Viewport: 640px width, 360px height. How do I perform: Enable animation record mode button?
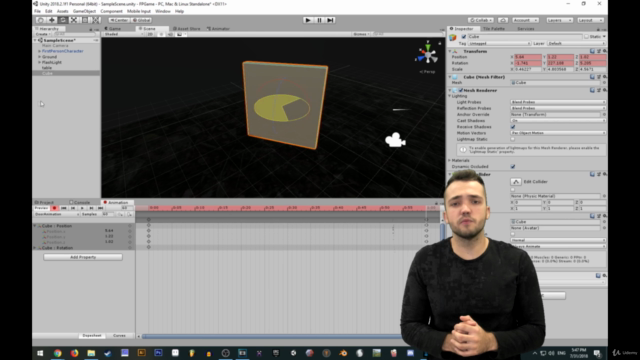tap(54, 208)
